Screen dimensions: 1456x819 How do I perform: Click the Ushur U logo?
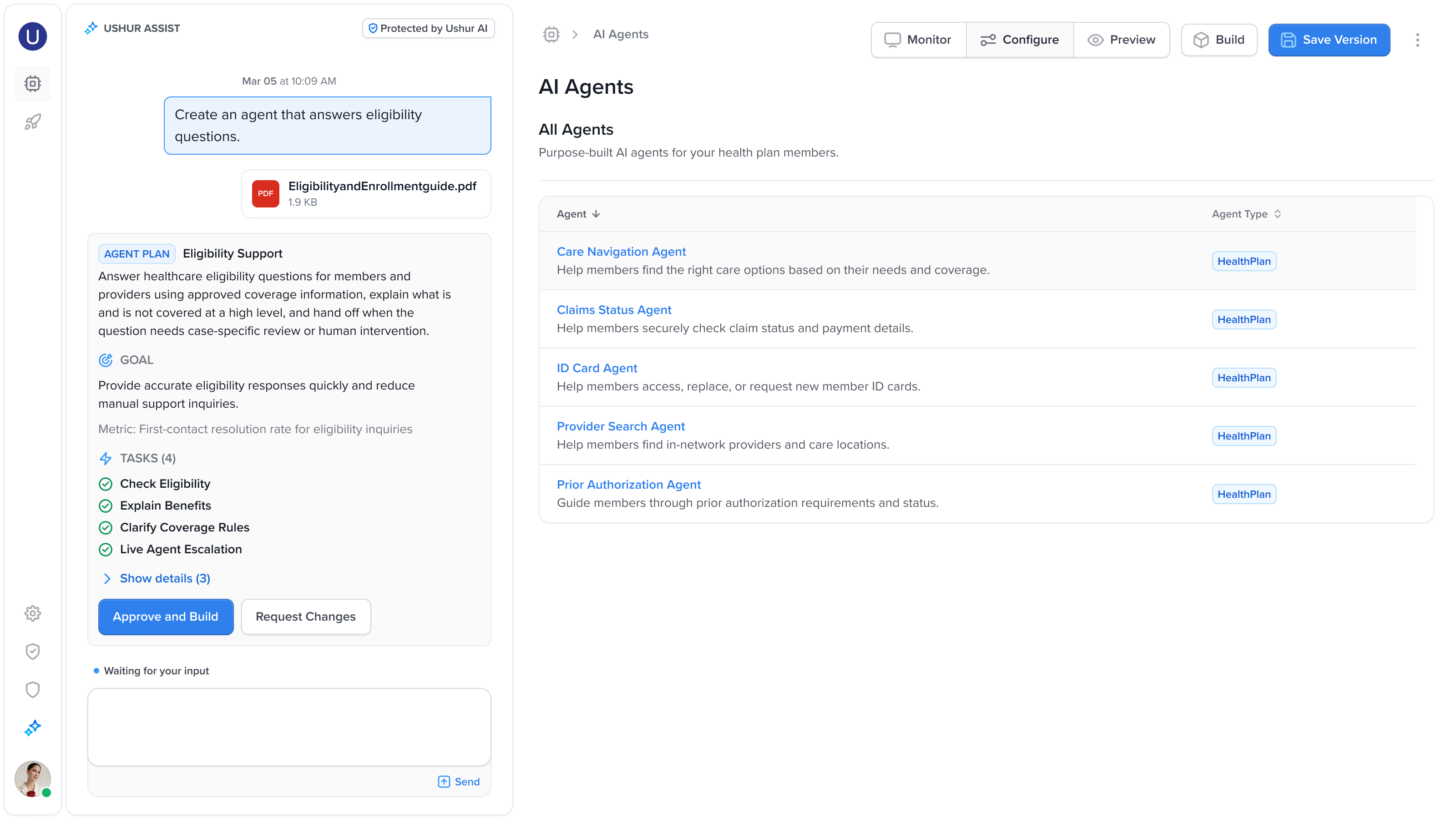[x=32, y=37]
